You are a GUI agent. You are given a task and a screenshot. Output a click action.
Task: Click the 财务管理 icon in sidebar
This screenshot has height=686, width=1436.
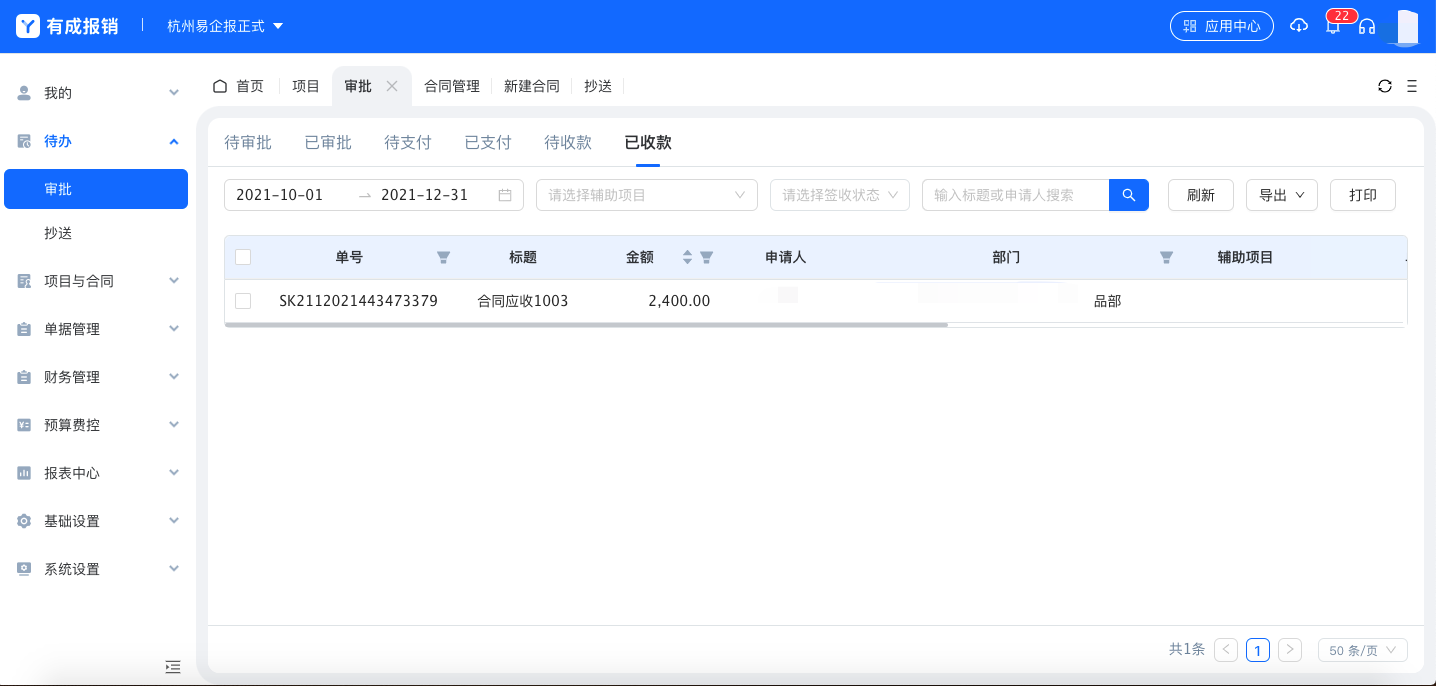click(25, 377)
